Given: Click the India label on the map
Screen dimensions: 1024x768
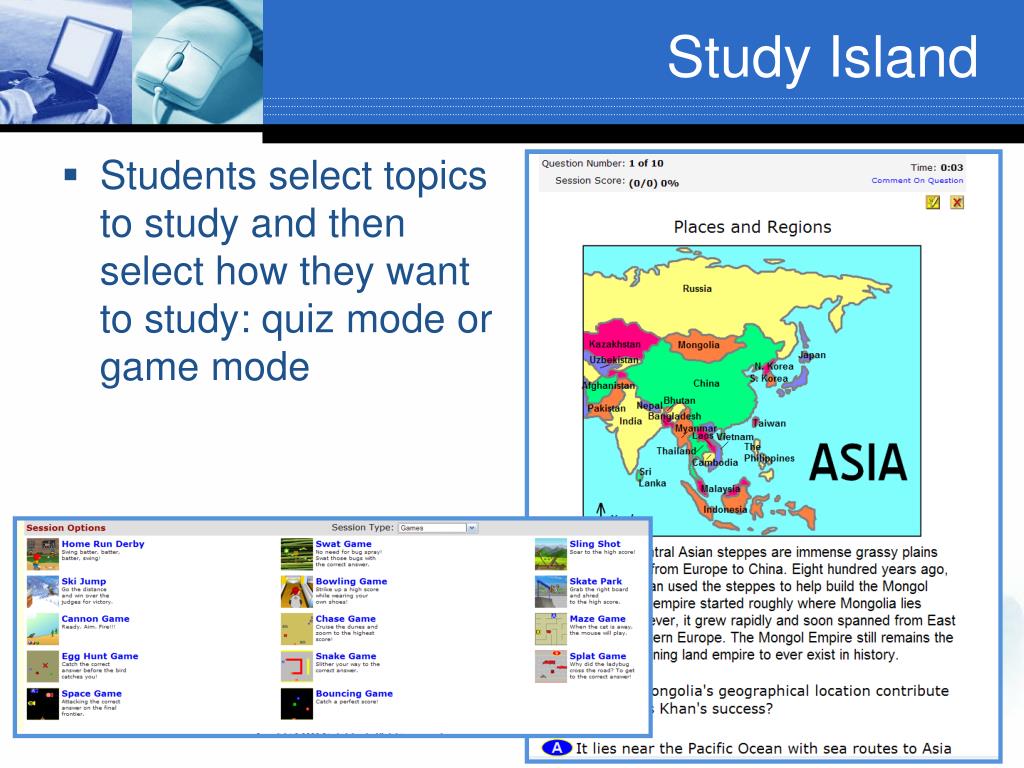Looking at the screenshot, I should [x=630, y=421].
